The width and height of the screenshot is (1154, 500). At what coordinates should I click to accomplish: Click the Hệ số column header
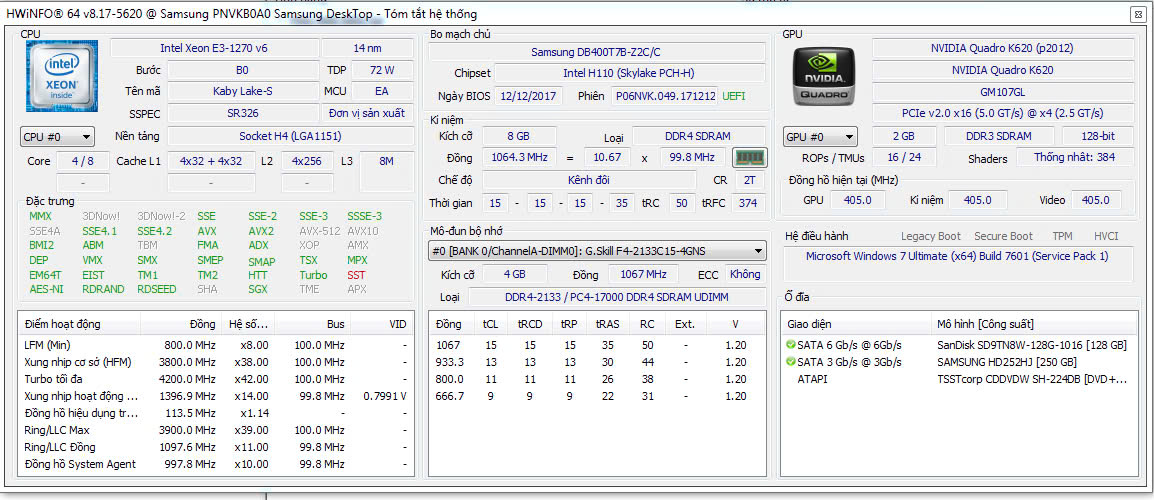coord(249,324)
